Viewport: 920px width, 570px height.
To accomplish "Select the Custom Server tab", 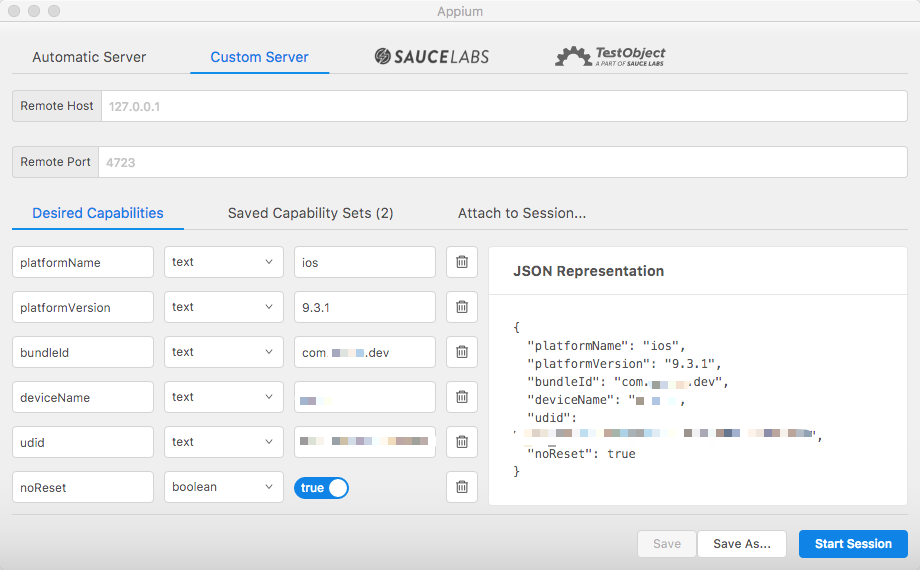I will click(x=259, y=57).
